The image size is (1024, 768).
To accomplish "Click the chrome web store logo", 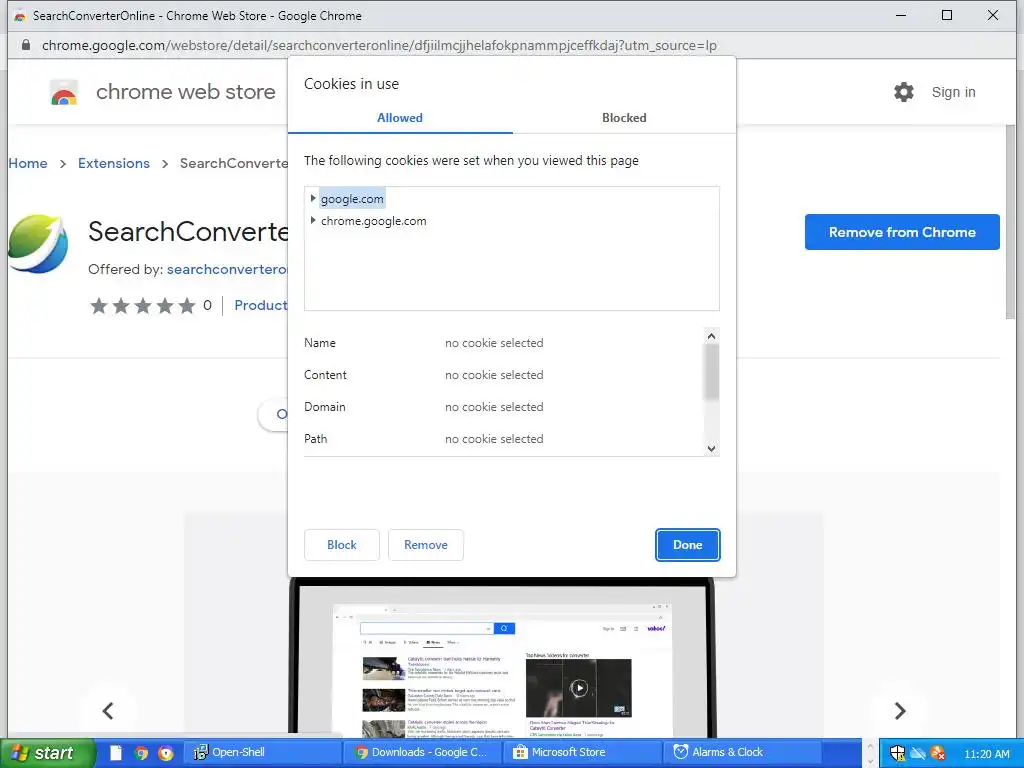I will coord(64,93).
